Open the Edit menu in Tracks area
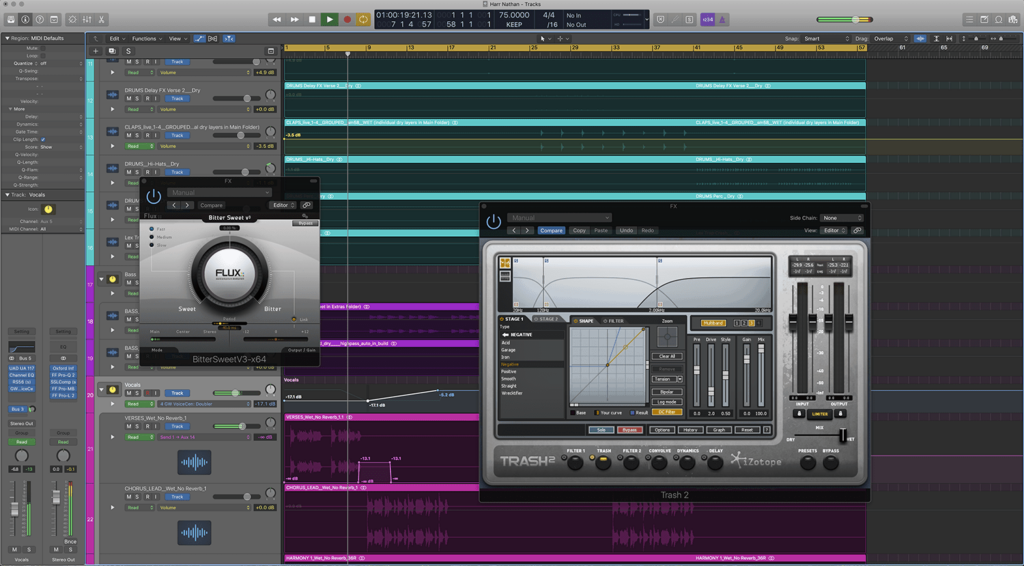The width and height of the screenshot is (1024, 566). coord(117,39)
